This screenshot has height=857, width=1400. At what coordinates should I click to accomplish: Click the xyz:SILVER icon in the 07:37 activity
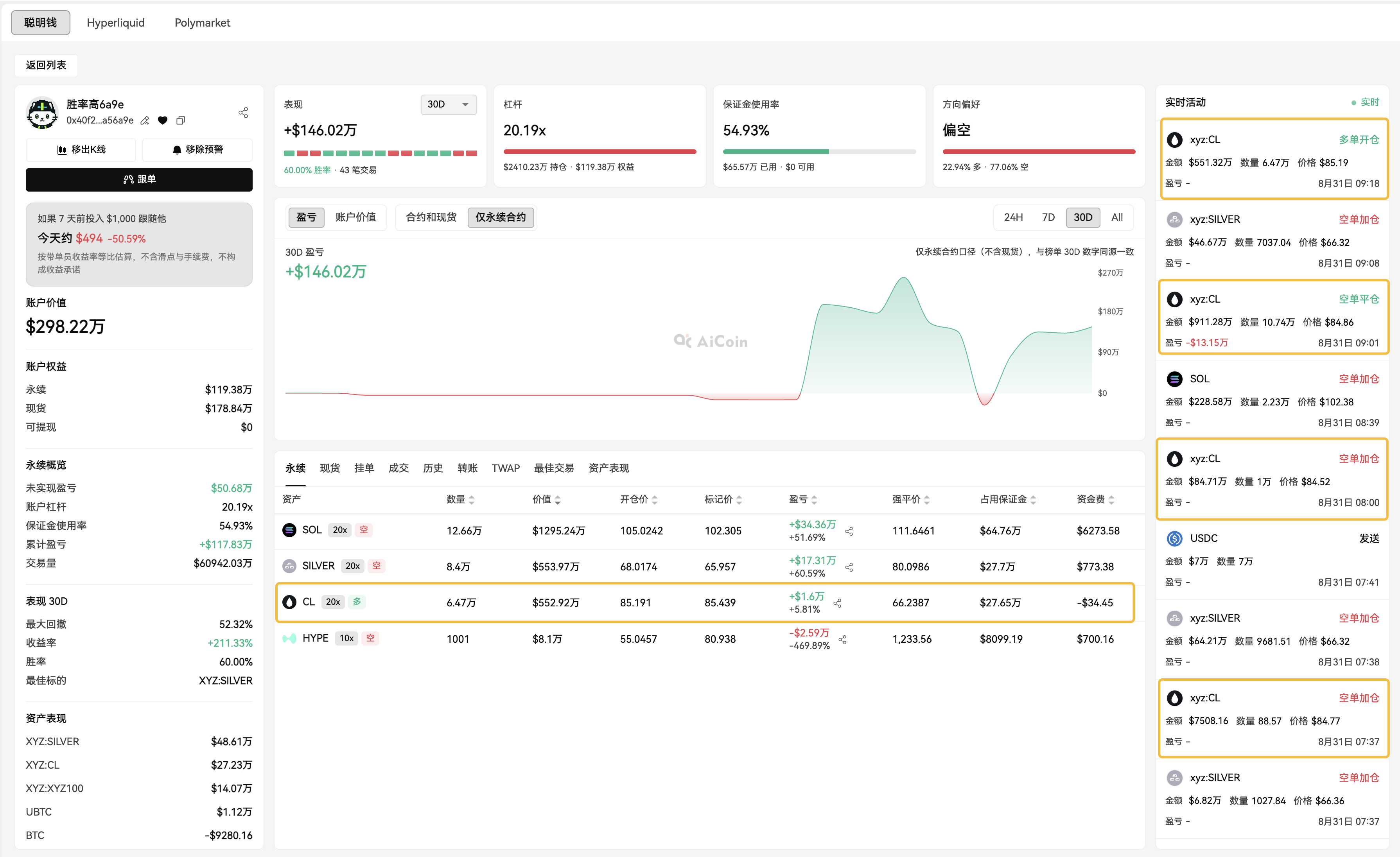tap(1174, 778)
